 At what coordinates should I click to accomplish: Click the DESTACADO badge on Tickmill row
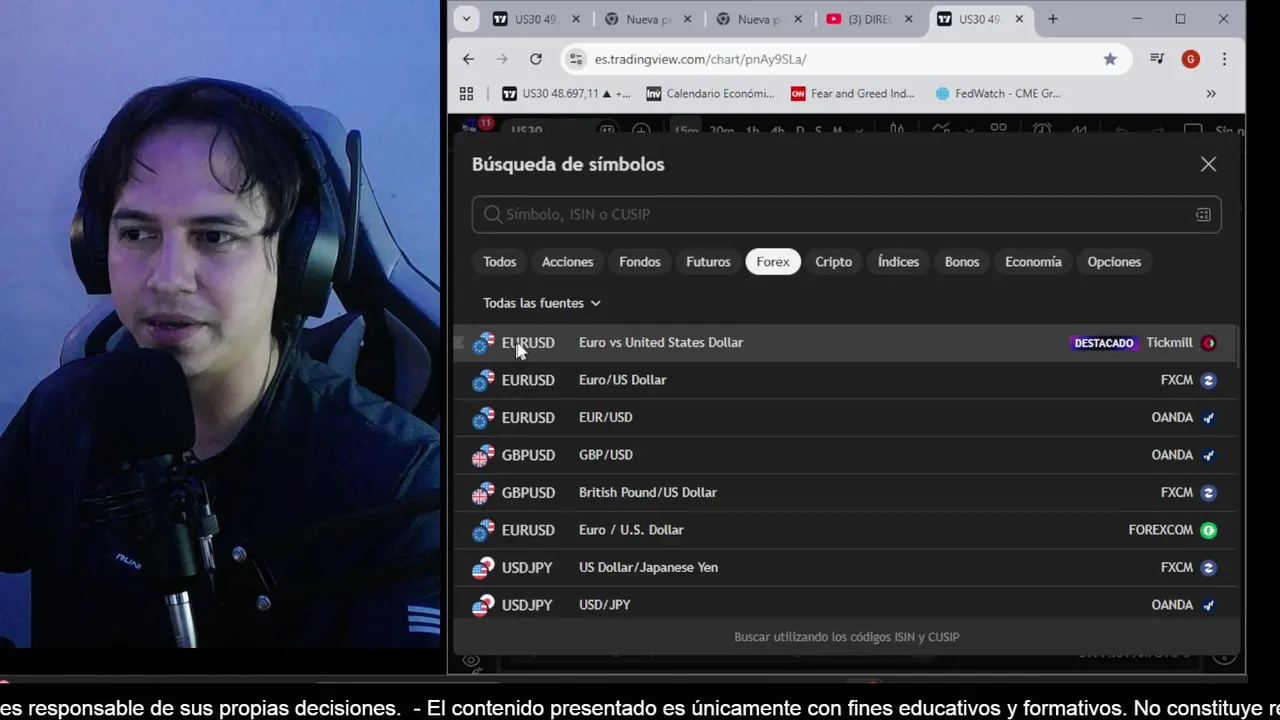pyautogui.click(x=1103, y=343)
